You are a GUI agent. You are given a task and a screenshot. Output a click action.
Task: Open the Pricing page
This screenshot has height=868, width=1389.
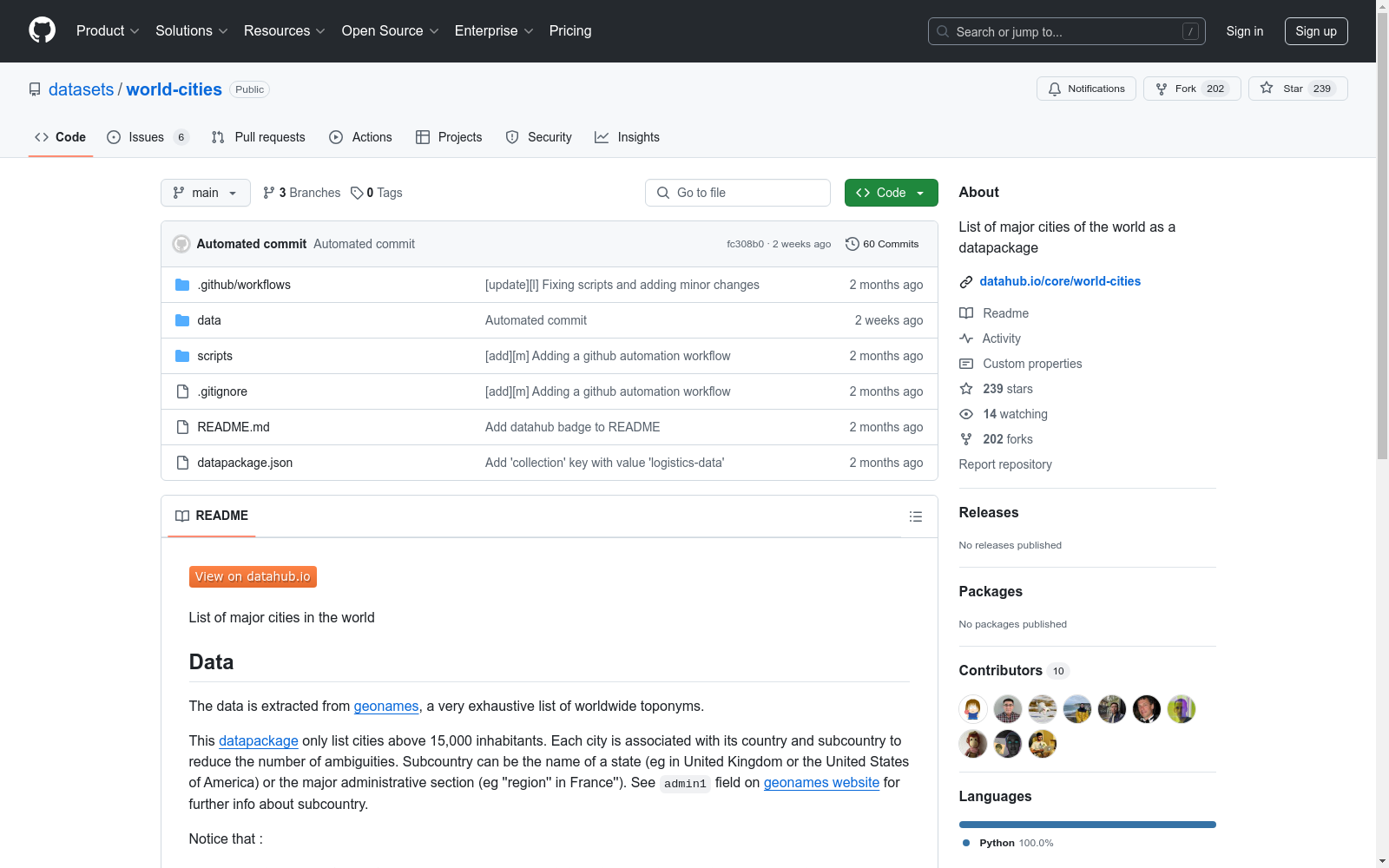coord(570,31)
